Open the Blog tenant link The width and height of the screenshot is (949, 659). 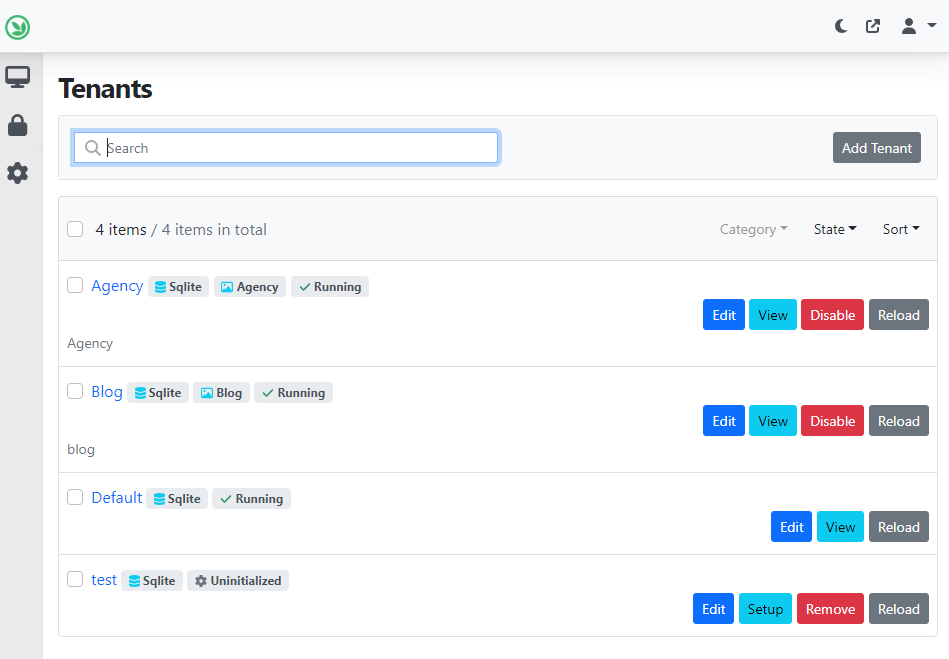pyautogui.click(x=107, y=392)
